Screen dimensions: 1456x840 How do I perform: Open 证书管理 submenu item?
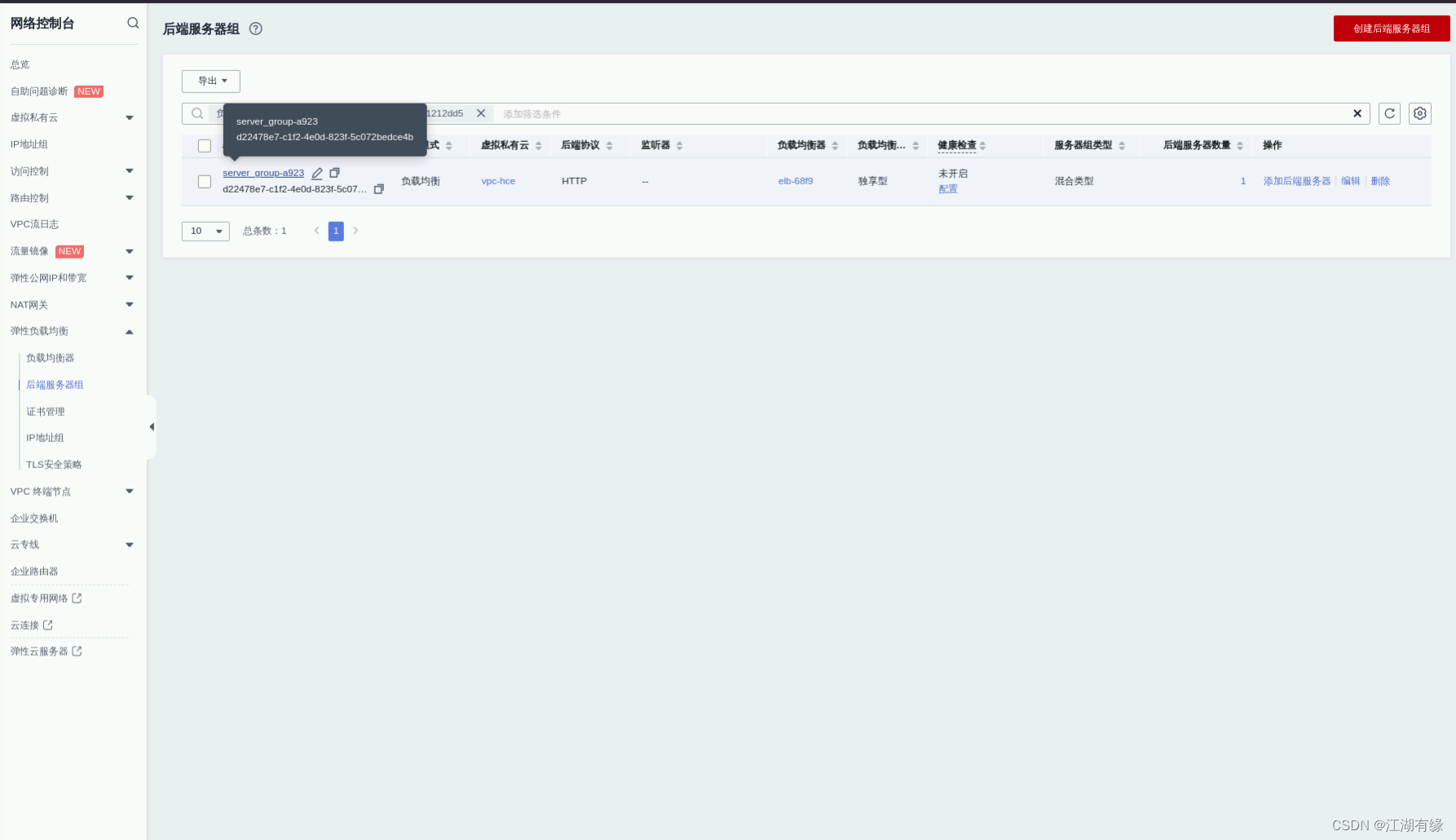click(45, 412)
